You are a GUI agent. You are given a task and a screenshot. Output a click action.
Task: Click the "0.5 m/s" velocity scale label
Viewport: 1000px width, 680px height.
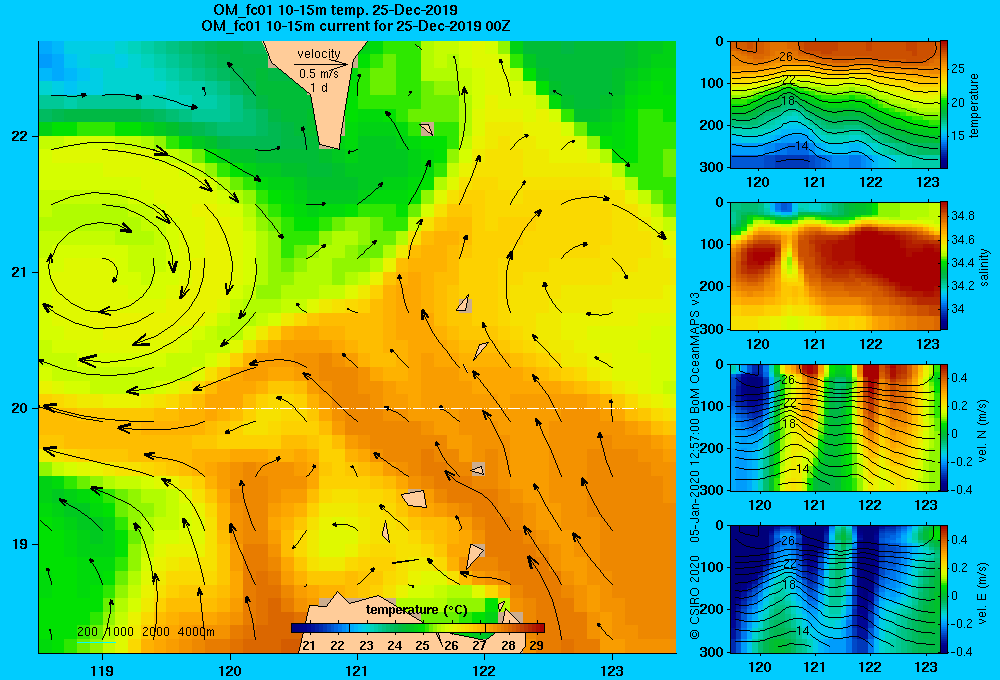[x=319, y=74]
